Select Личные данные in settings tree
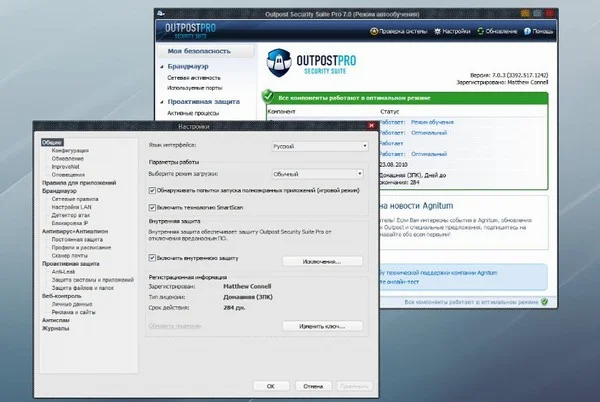The width and height of the screenshot is (600, 402). (72, 304)
